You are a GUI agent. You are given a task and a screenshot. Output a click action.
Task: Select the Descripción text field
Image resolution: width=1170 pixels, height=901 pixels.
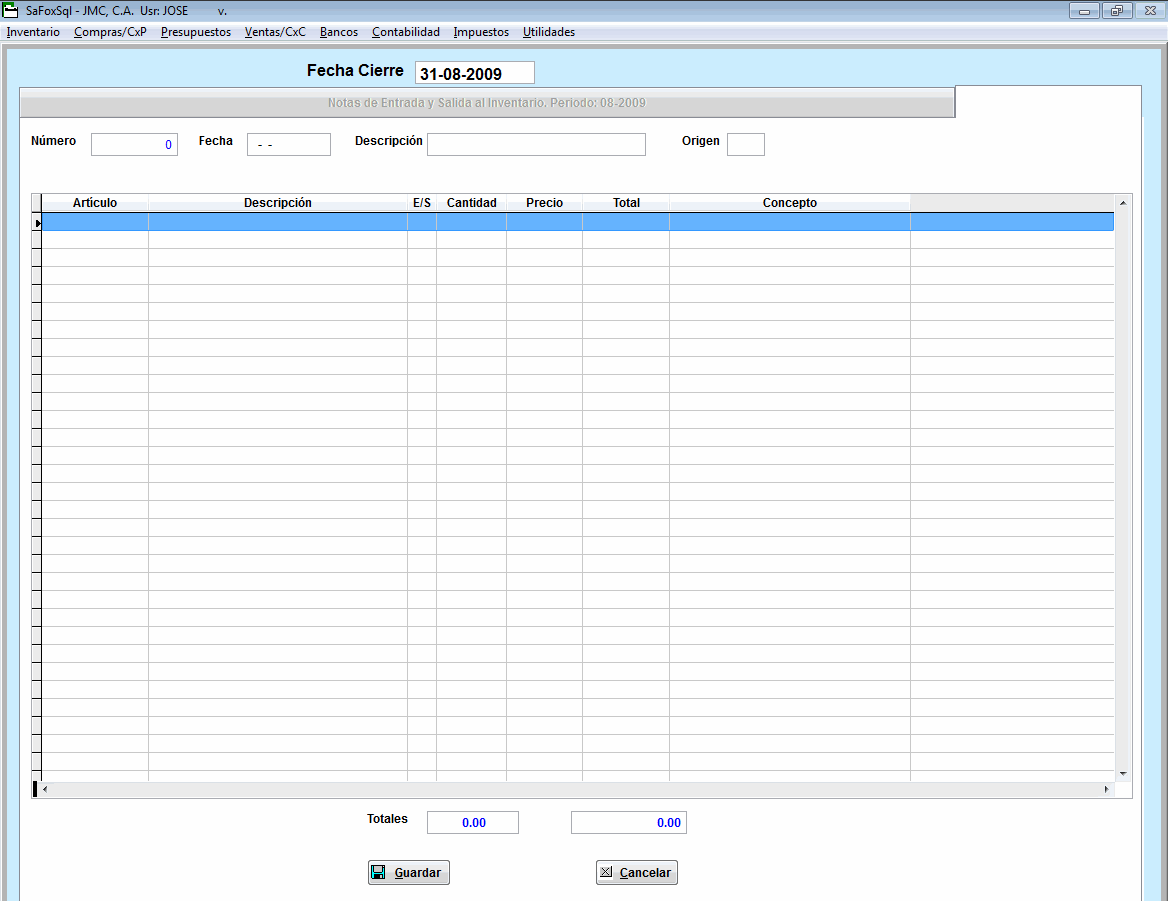[536, 145]
